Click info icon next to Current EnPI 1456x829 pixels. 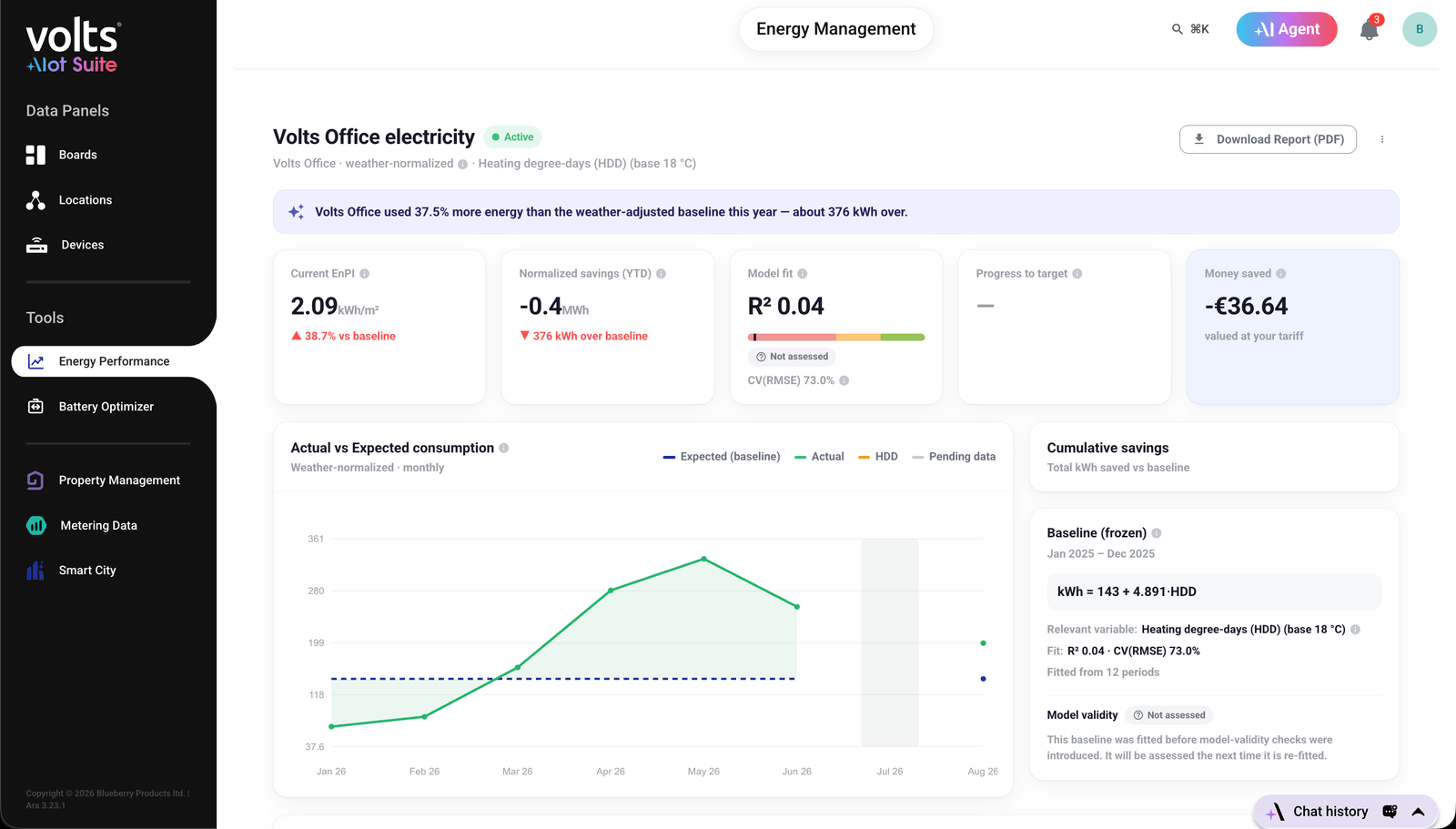click(365, 274)
